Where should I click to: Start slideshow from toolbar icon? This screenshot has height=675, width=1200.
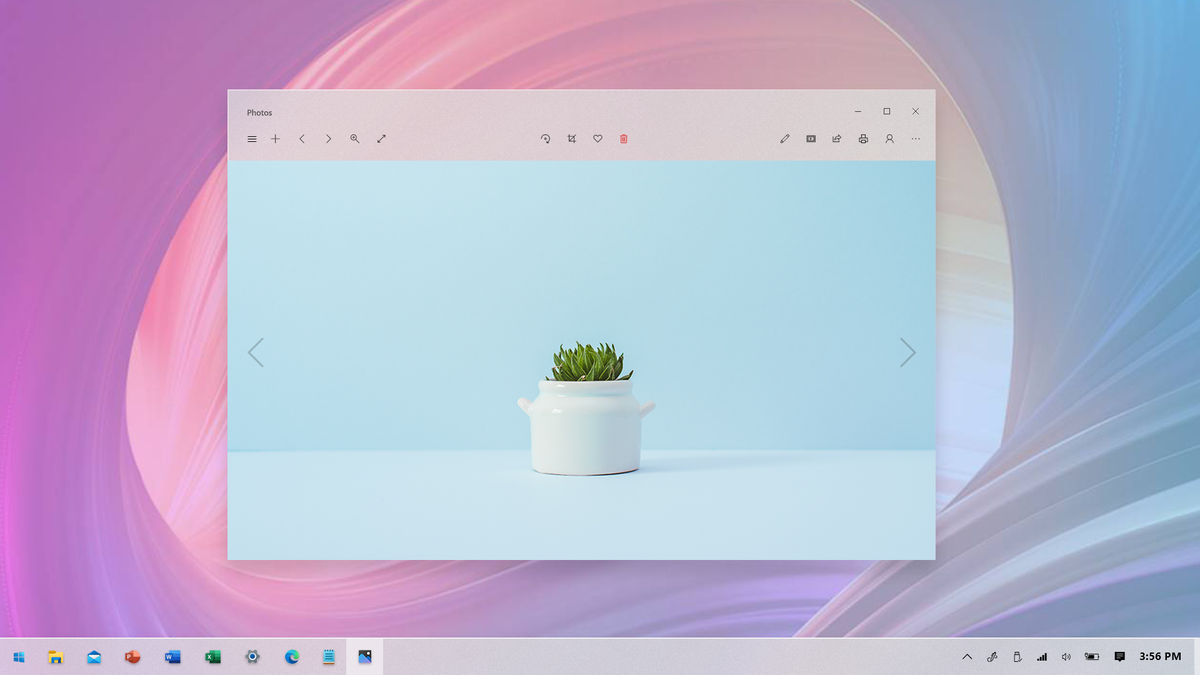click(811, 139)
